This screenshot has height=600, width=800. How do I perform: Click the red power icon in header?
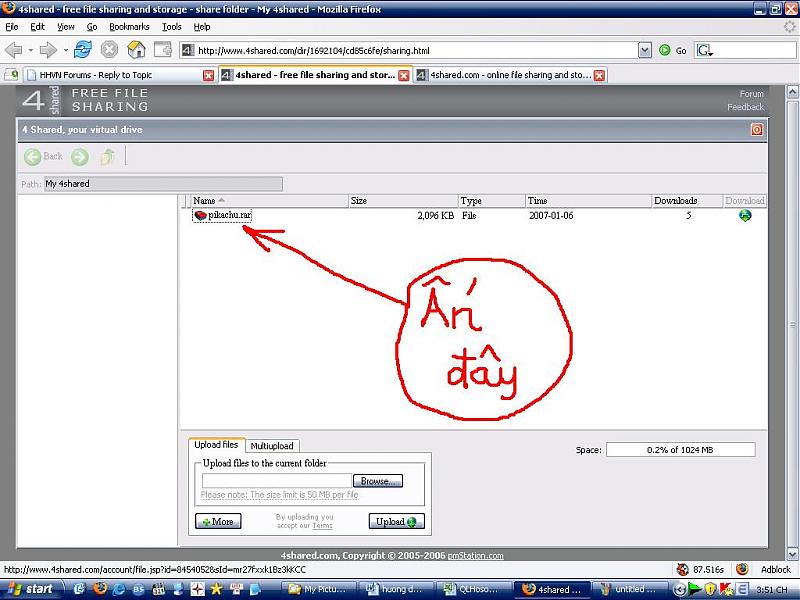tap(757, 129)
